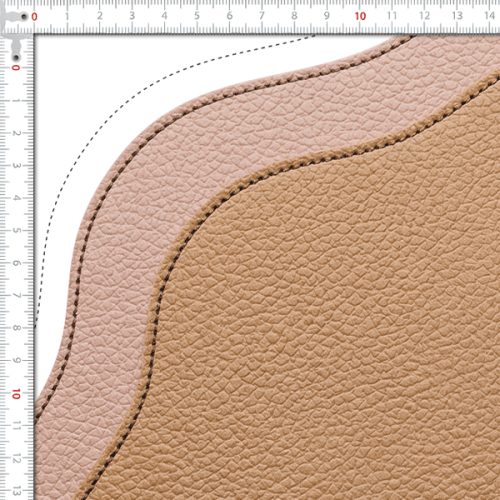Select number 4 on the vertical ruler
The height and width of the screenshot is (500, 500).
coord(16,198)
